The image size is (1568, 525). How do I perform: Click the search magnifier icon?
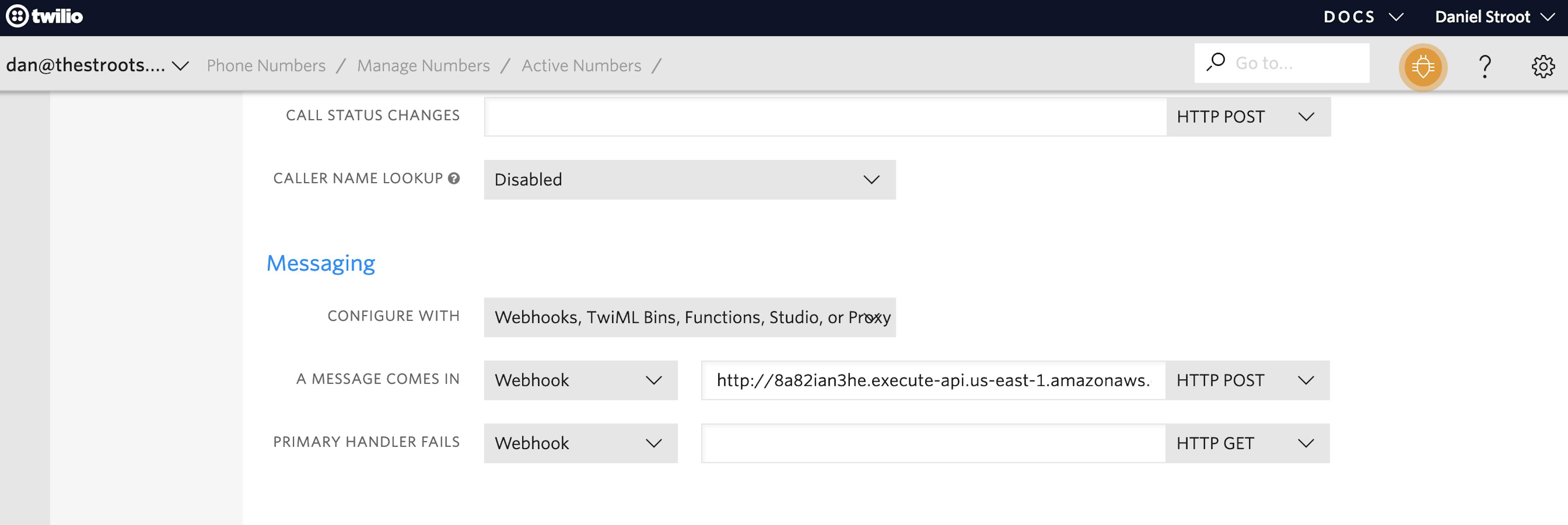click(x=1216, y=62)
